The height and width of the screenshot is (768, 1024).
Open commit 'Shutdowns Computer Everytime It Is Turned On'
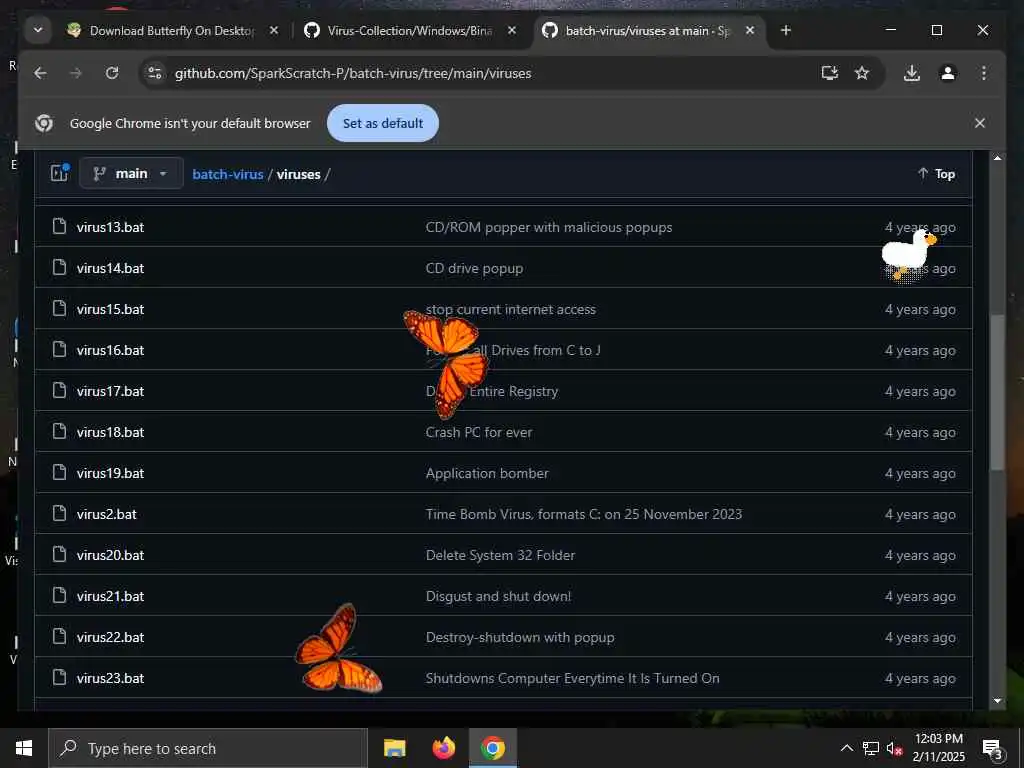[x=573, y=679]
